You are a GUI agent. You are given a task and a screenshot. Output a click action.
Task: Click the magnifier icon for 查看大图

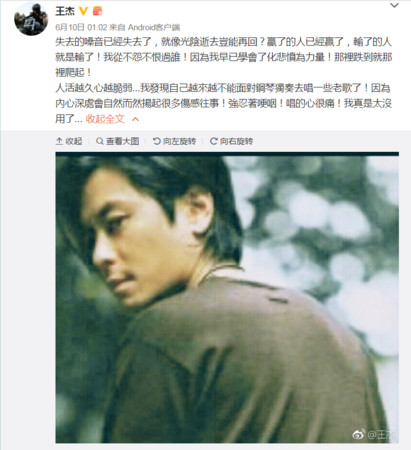pyautogui.click(x=100, y=141)
